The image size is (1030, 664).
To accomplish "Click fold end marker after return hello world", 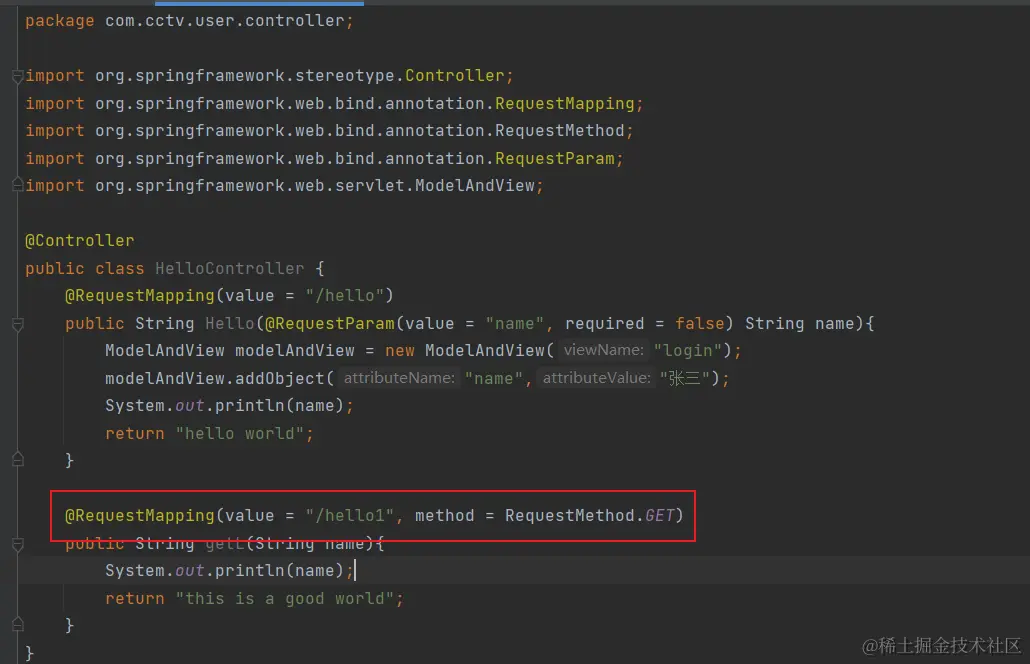I will point(18,460).
